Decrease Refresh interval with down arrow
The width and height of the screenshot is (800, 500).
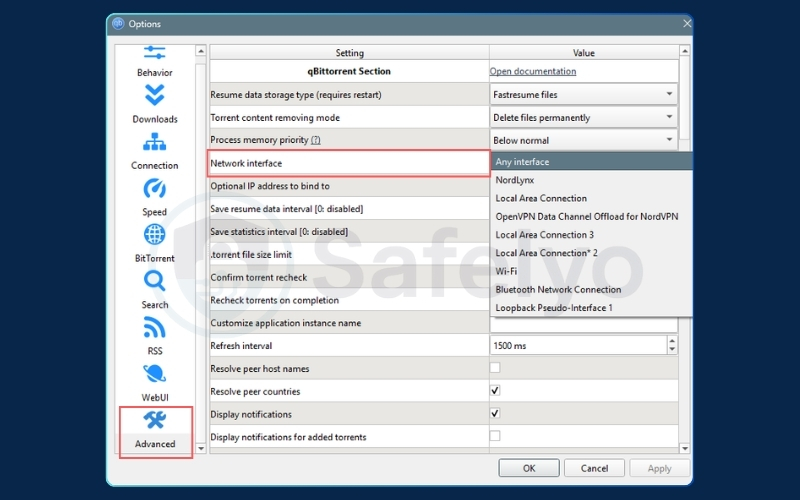pyautogui.click(x=672, y=349)
